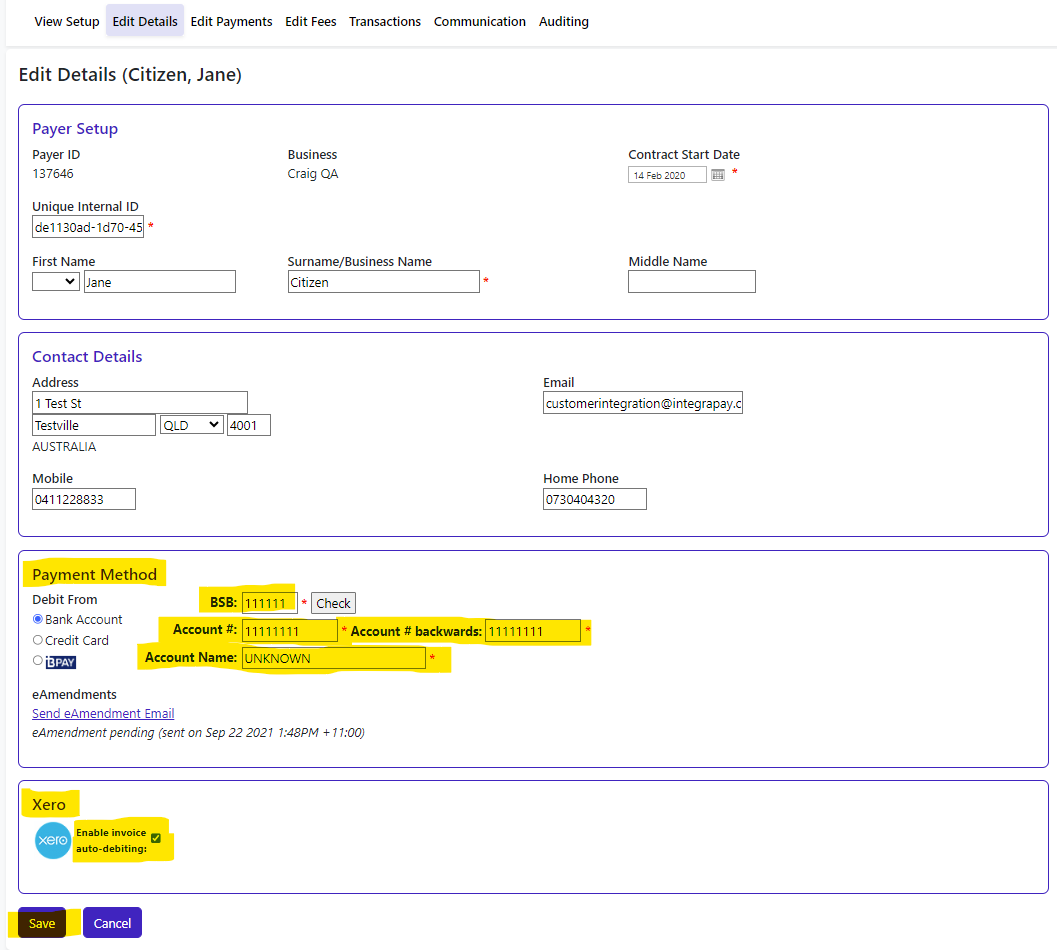This screenshot has width=1057, height=950.
Task: Click the BSB Check button
Action: pos(333,603)
